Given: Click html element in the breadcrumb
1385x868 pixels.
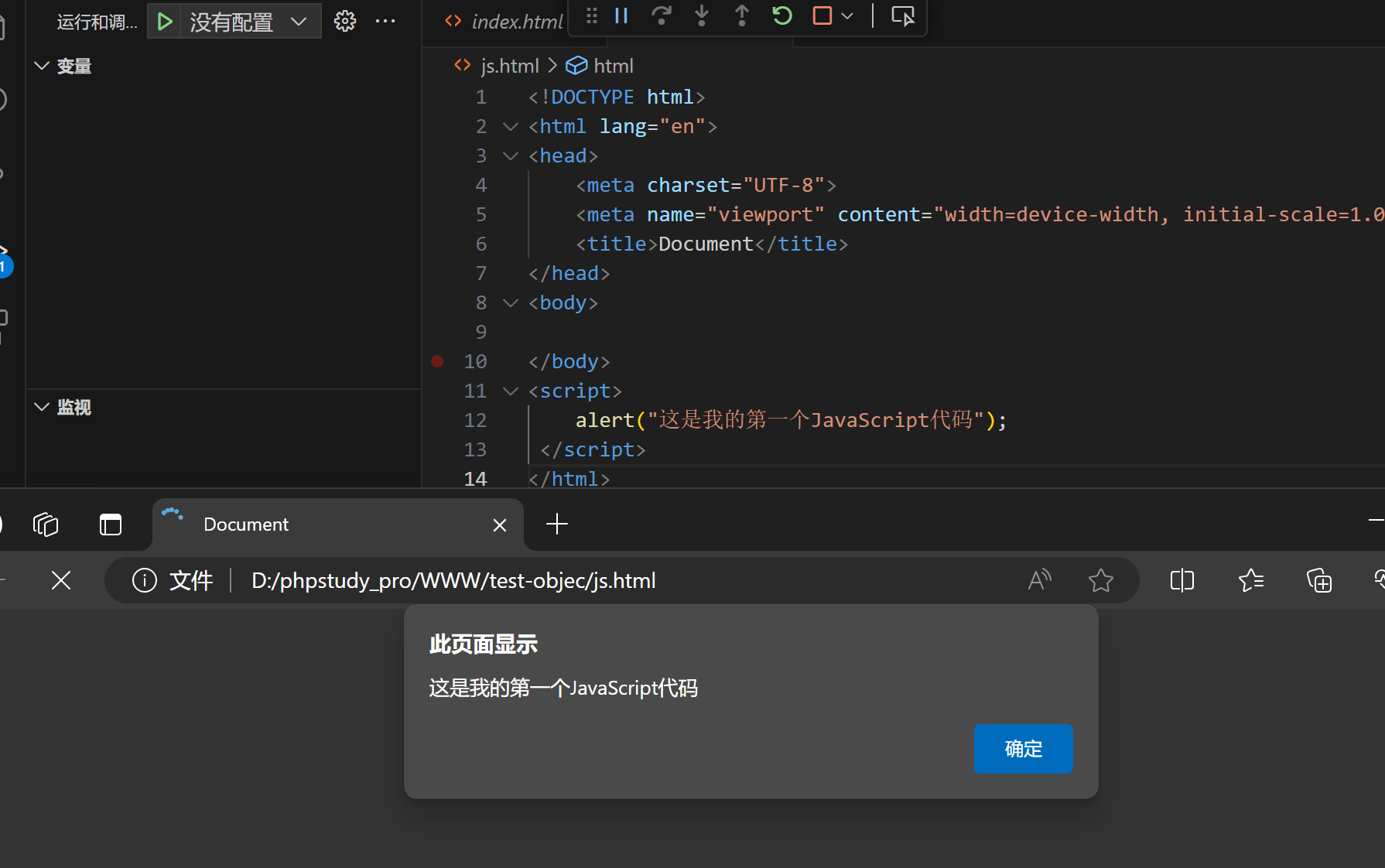Looking at the screenshot, I should (x=614, y=66).
